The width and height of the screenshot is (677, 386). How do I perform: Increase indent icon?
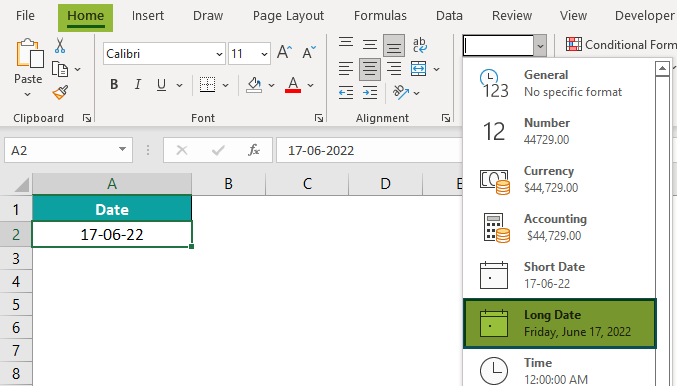pos(370,93)
